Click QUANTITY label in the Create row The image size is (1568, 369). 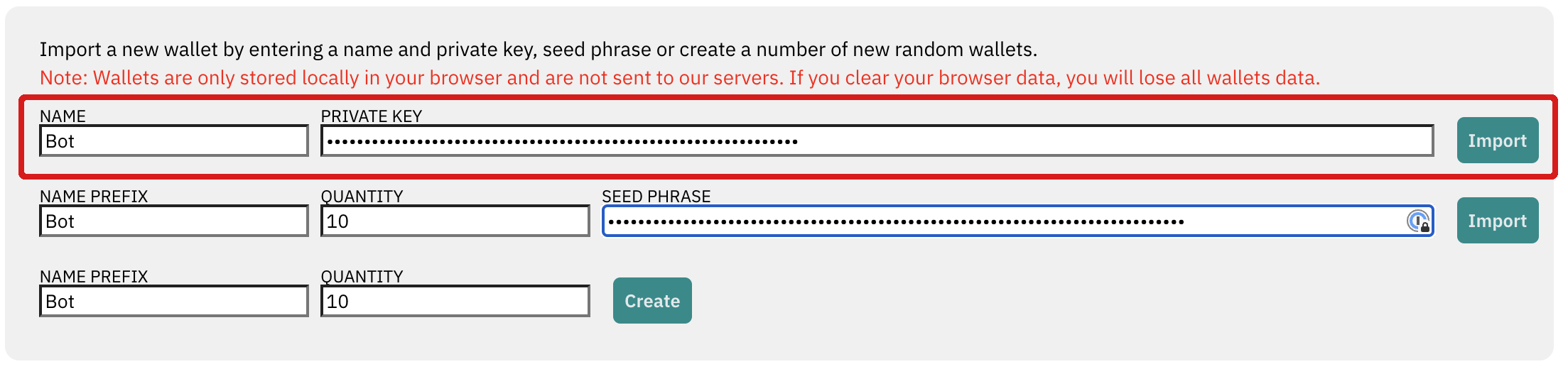pos(362,277)
